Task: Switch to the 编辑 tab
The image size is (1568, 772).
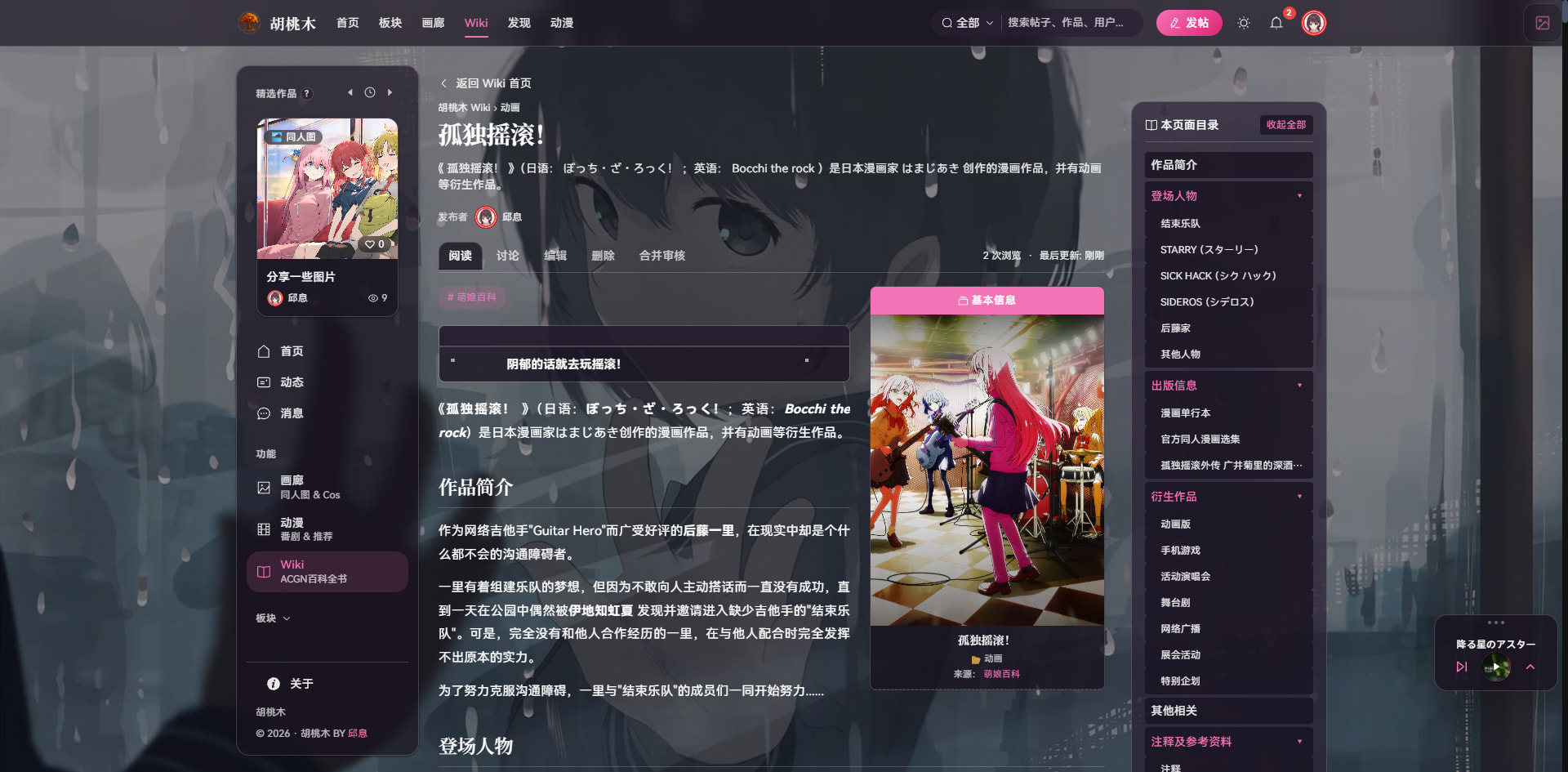Action: click(555, 256)
